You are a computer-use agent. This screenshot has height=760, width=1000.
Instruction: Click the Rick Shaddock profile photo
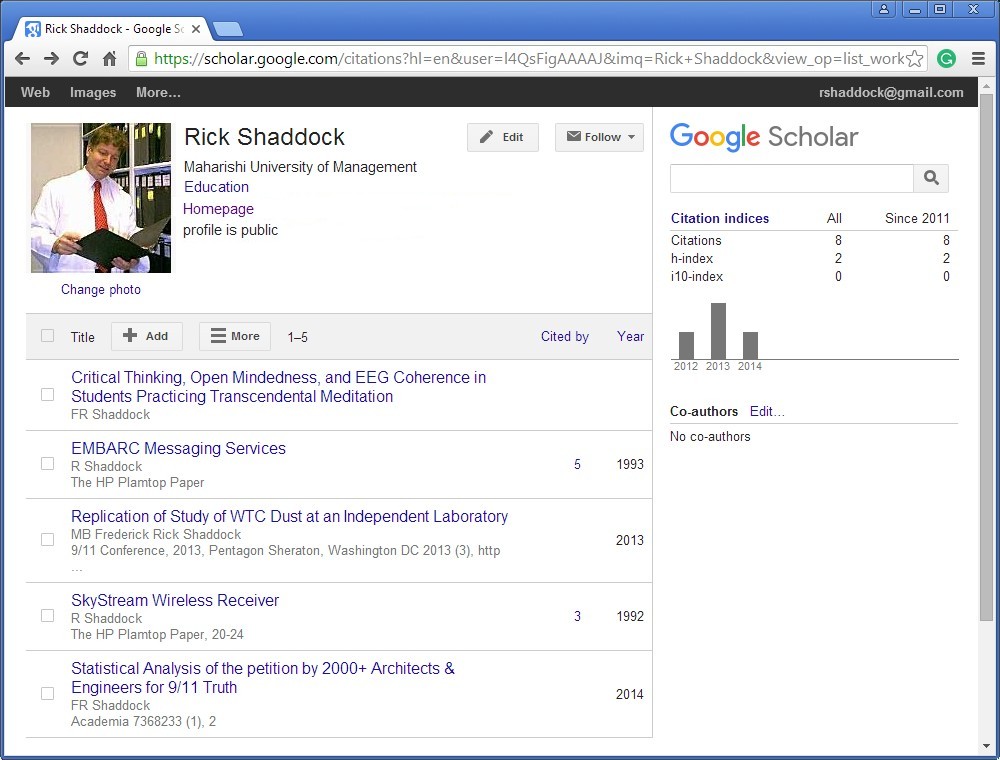[101, 198]
